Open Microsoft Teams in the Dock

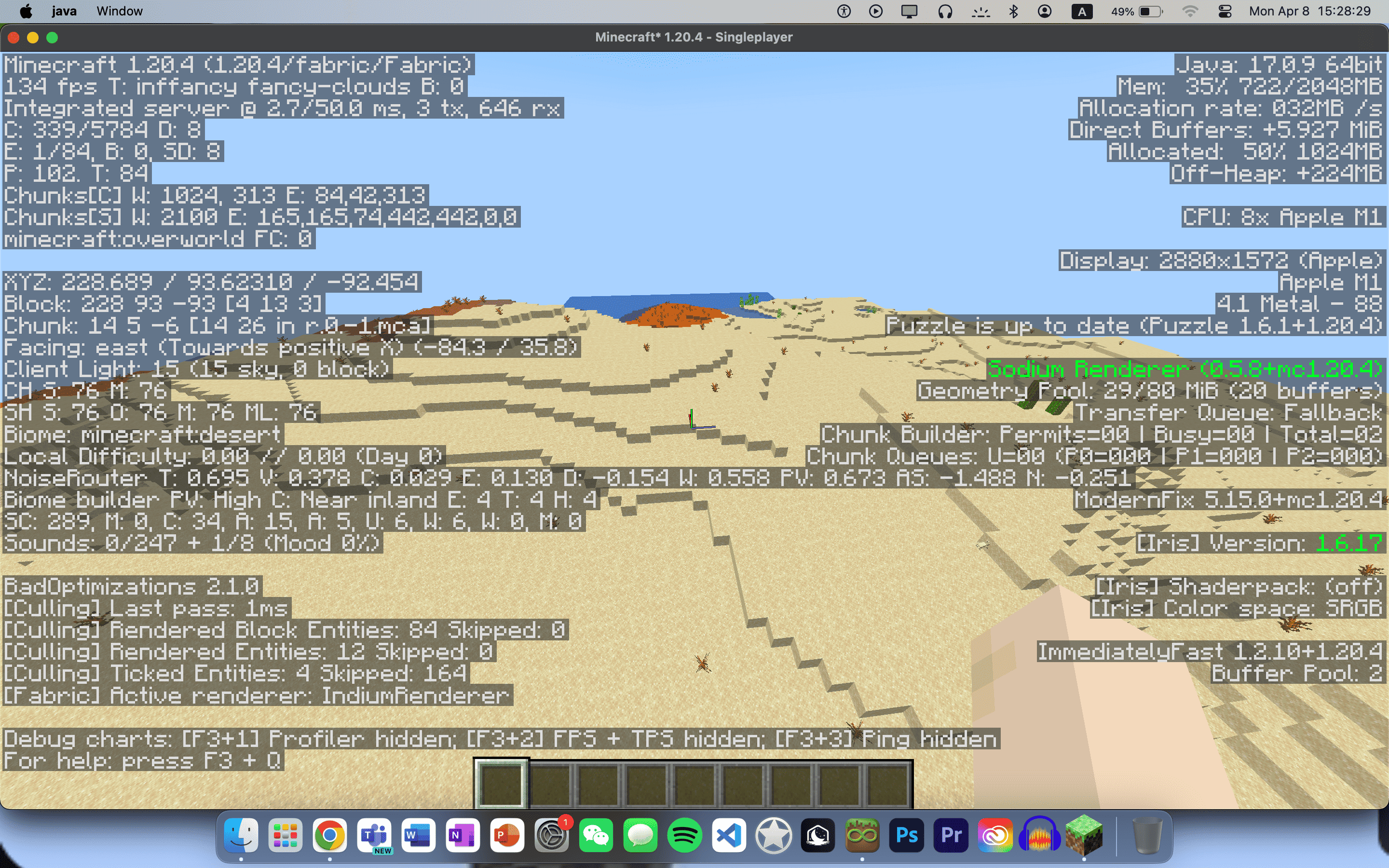coord(374,835)
